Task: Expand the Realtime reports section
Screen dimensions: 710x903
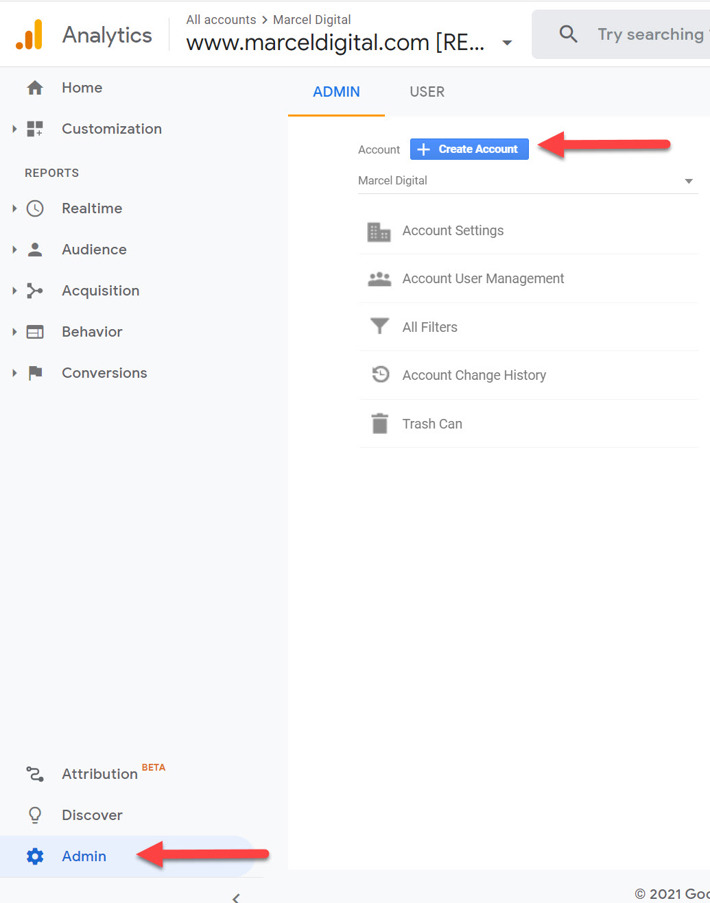Action: (15, 209)
